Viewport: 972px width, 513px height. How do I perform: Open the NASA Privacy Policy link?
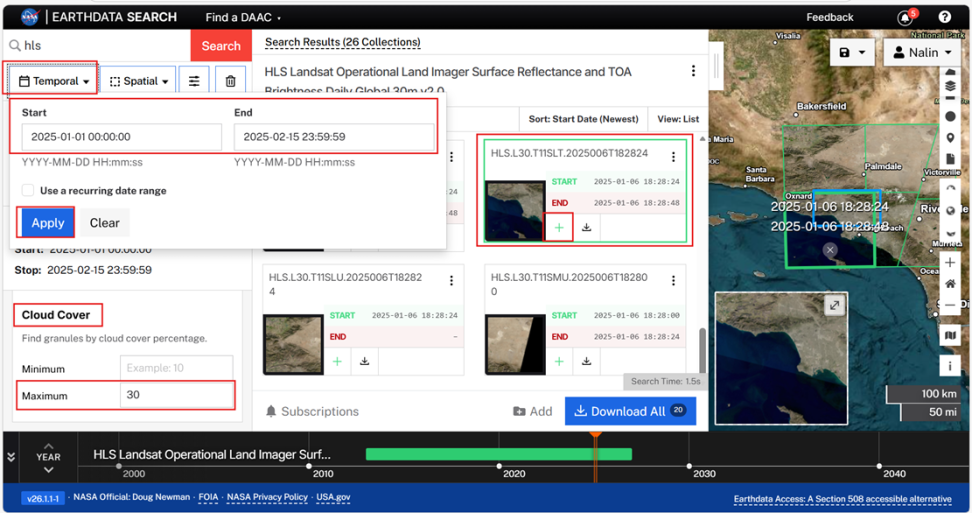(x=267, y=497)
